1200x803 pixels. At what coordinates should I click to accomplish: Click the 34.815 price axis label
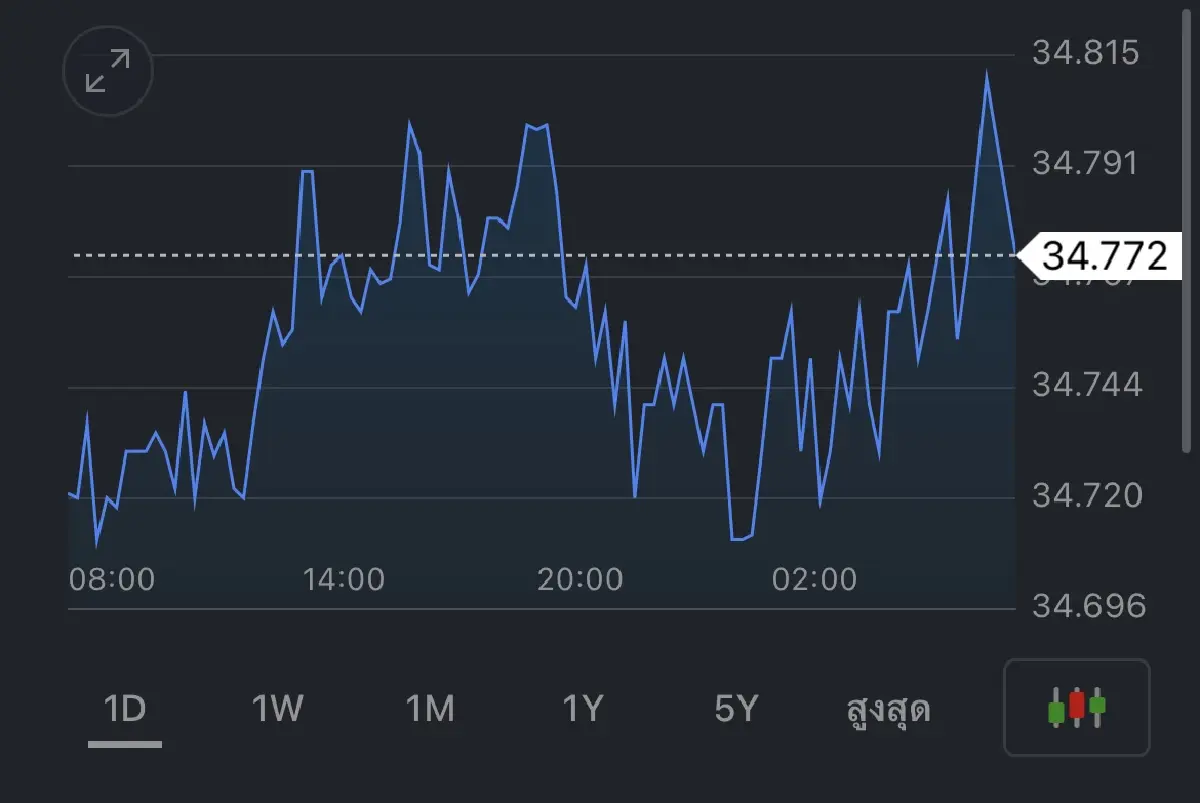(x=1086, y=52)
